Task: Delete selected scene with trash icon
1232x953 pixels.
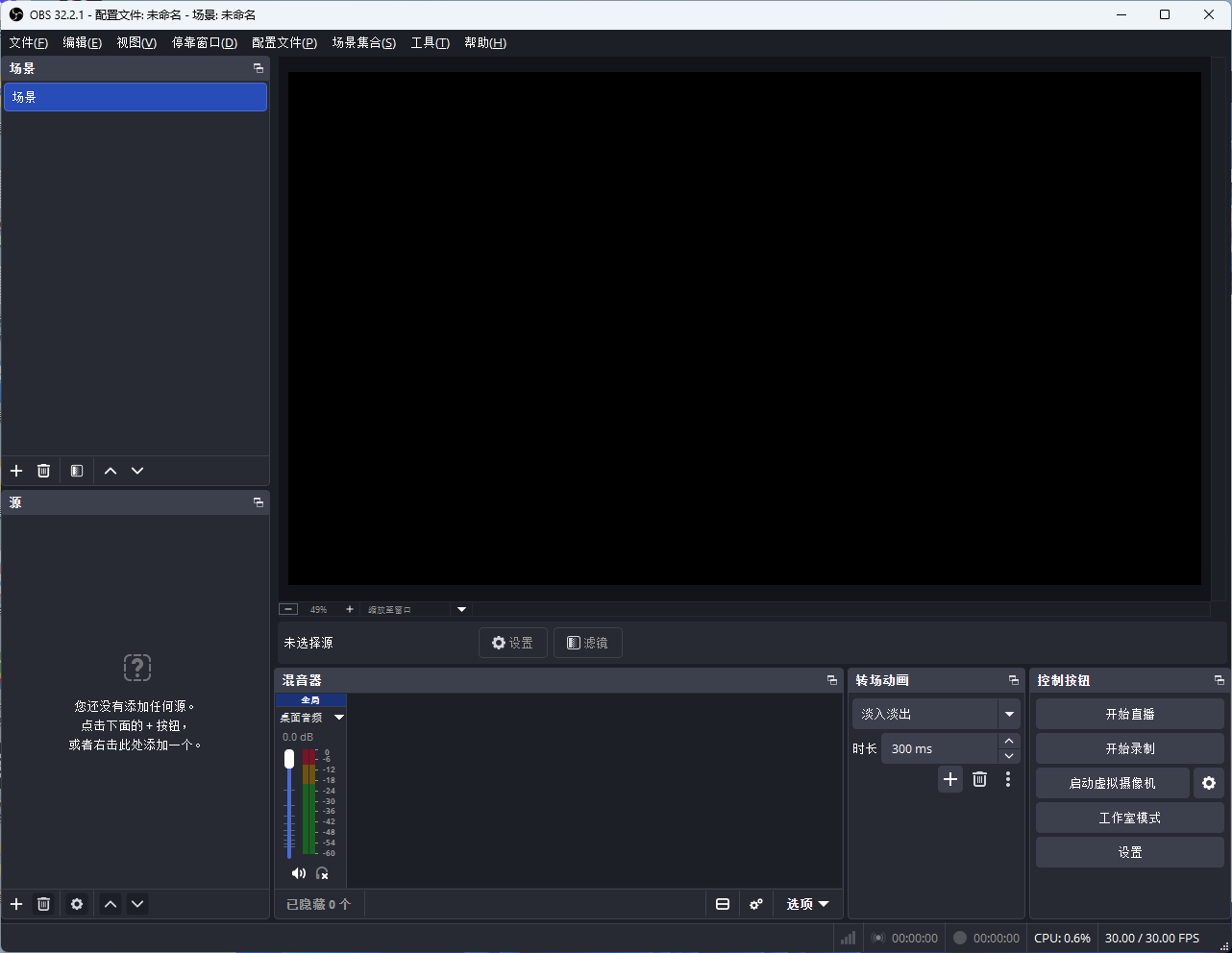Action: click(x=43, y=471)
